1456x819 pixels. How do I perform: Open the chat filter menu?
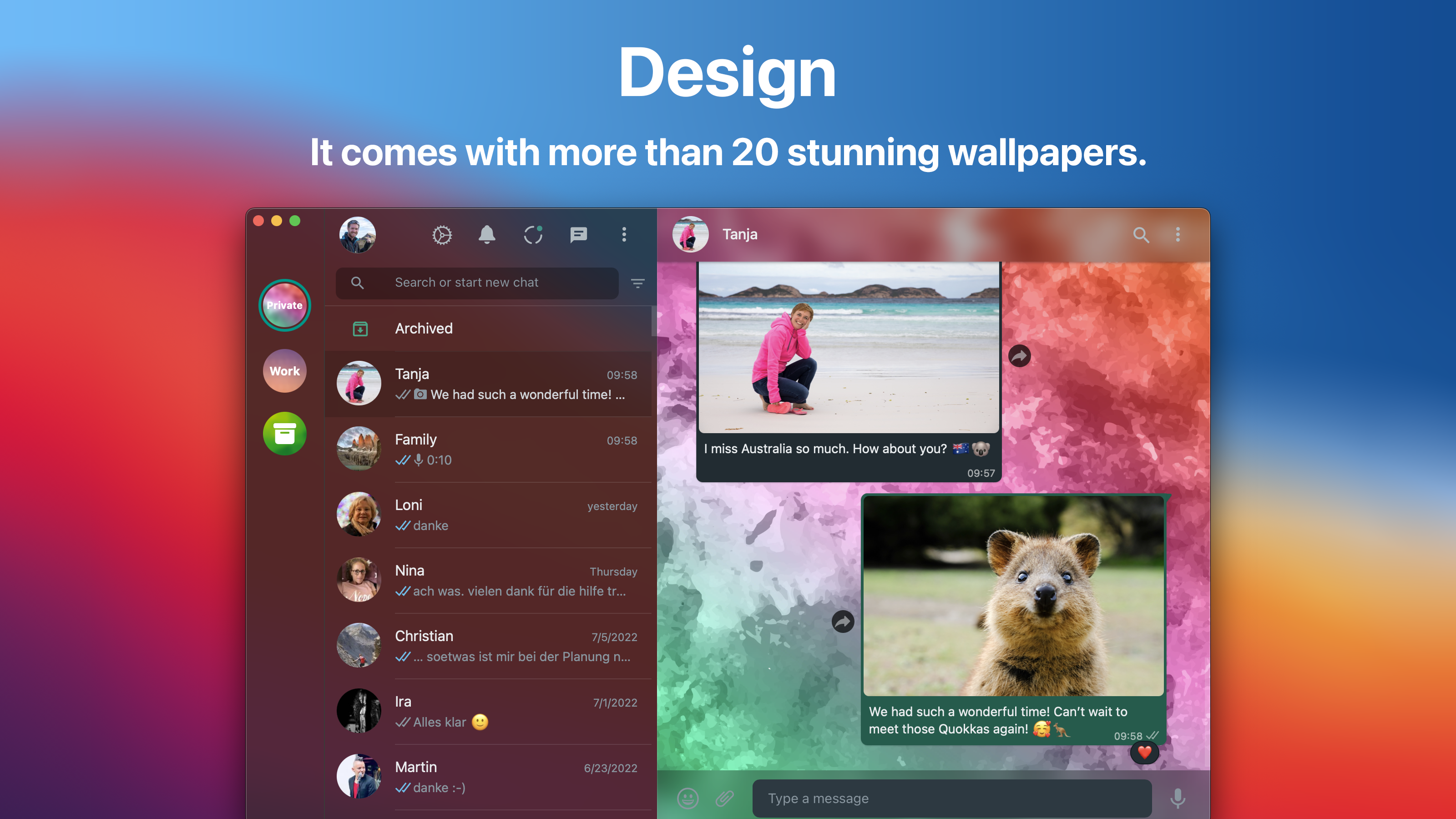(637, 283)
